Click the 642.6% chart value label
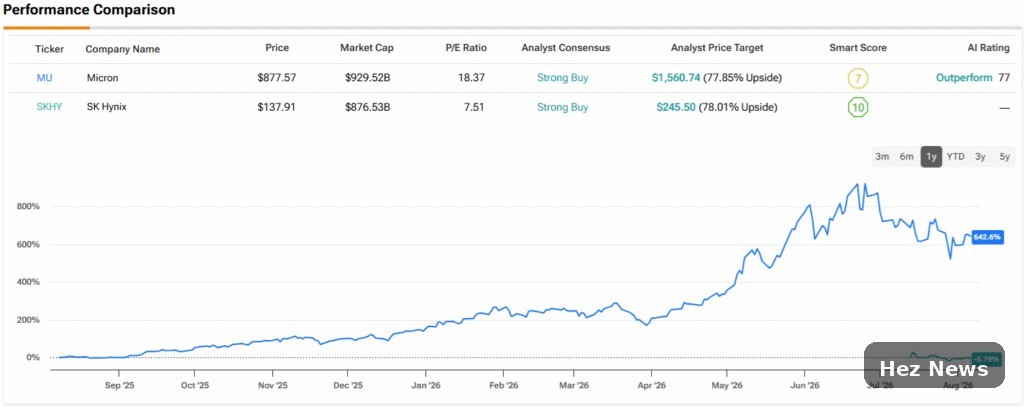 pos(987,236)
